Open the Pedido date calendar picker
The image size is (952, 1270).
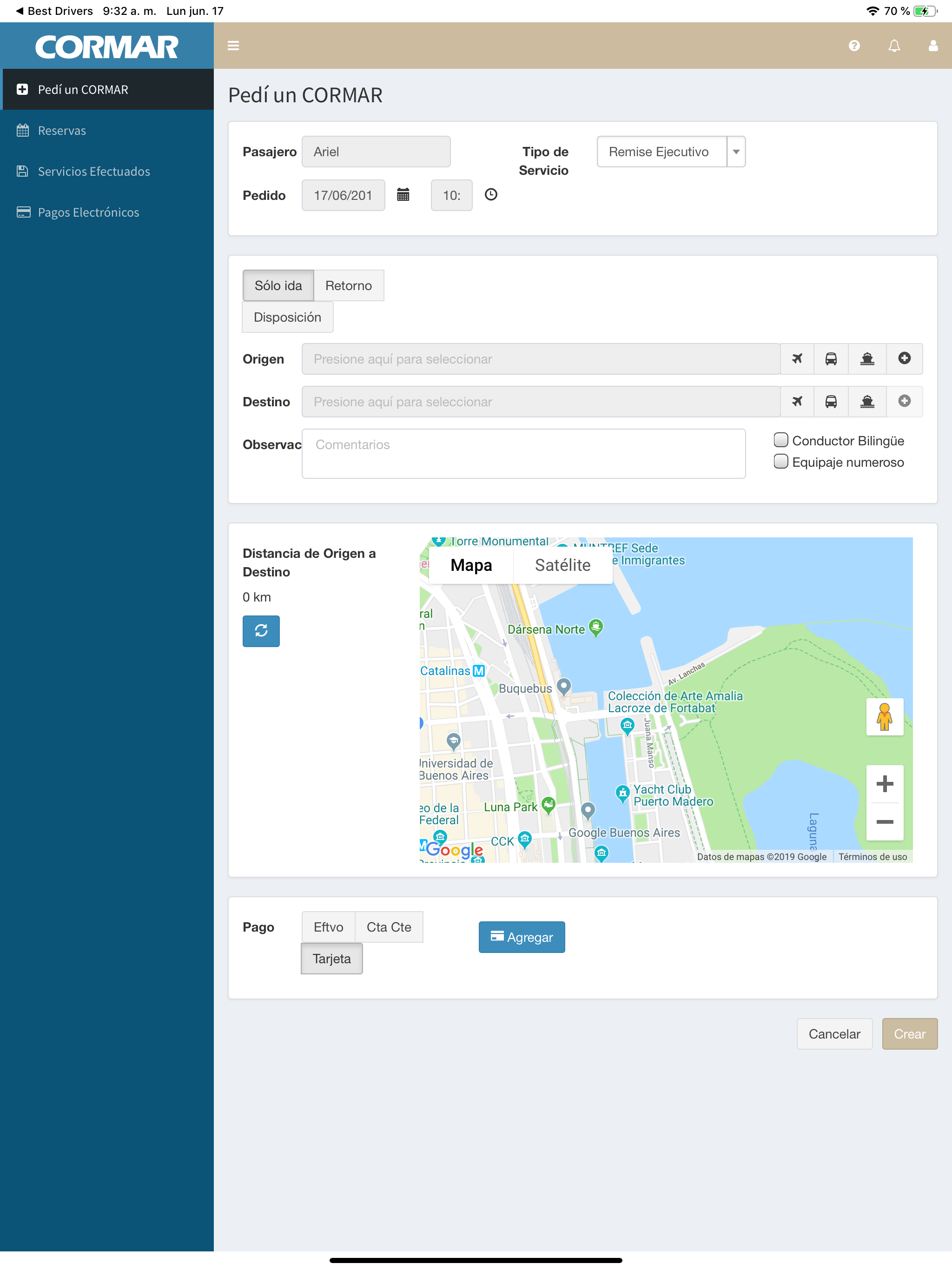pyautogui.click(x=403, y=195)
